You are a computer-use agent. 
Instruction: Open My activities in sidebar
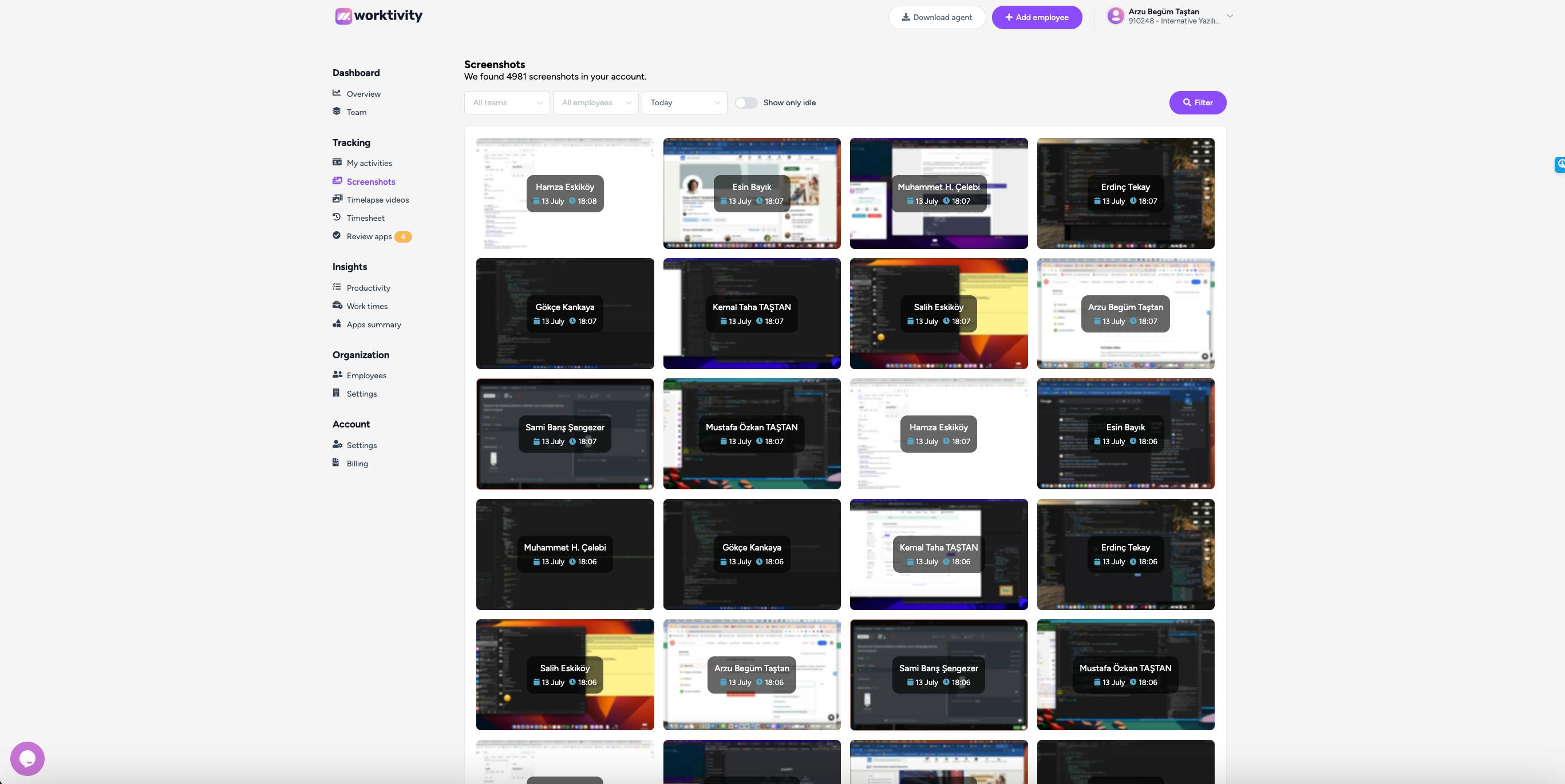click(x=369, y=163)
